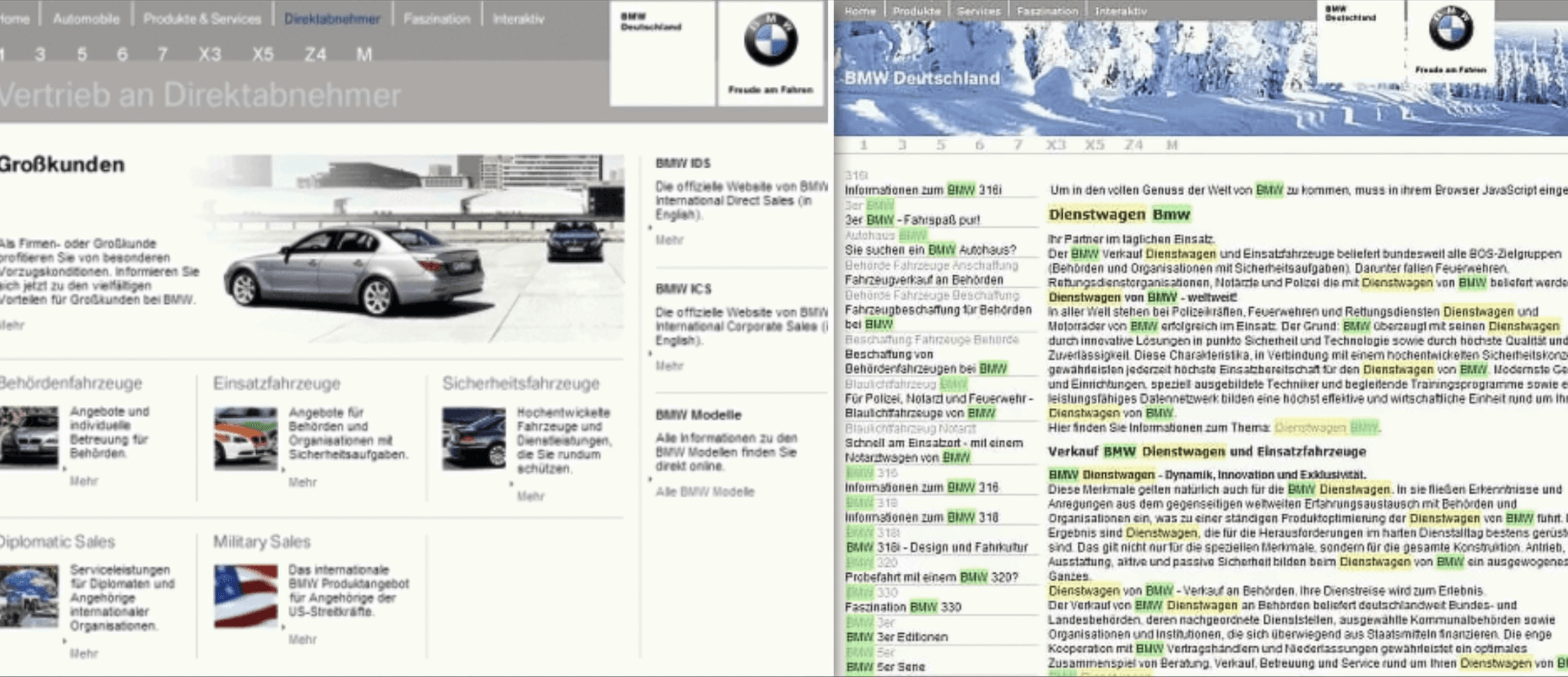The width and height of the screenshot is (1568, 677).
Task: Select Direktabnehmer tab on left page
Action: point(332,18)
